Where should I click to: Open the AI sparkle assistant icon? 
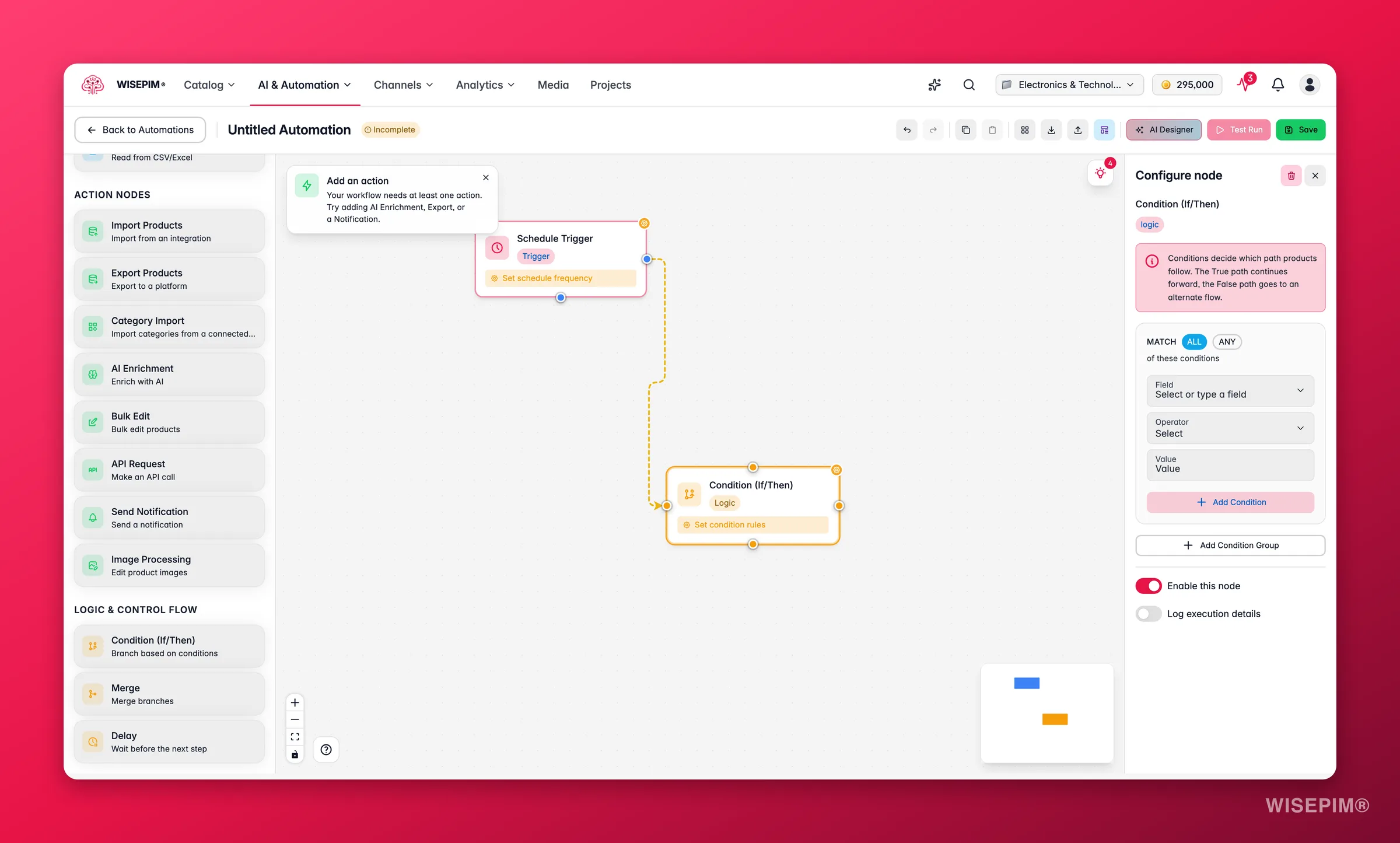pyautogui.click(x=935, y=85)
